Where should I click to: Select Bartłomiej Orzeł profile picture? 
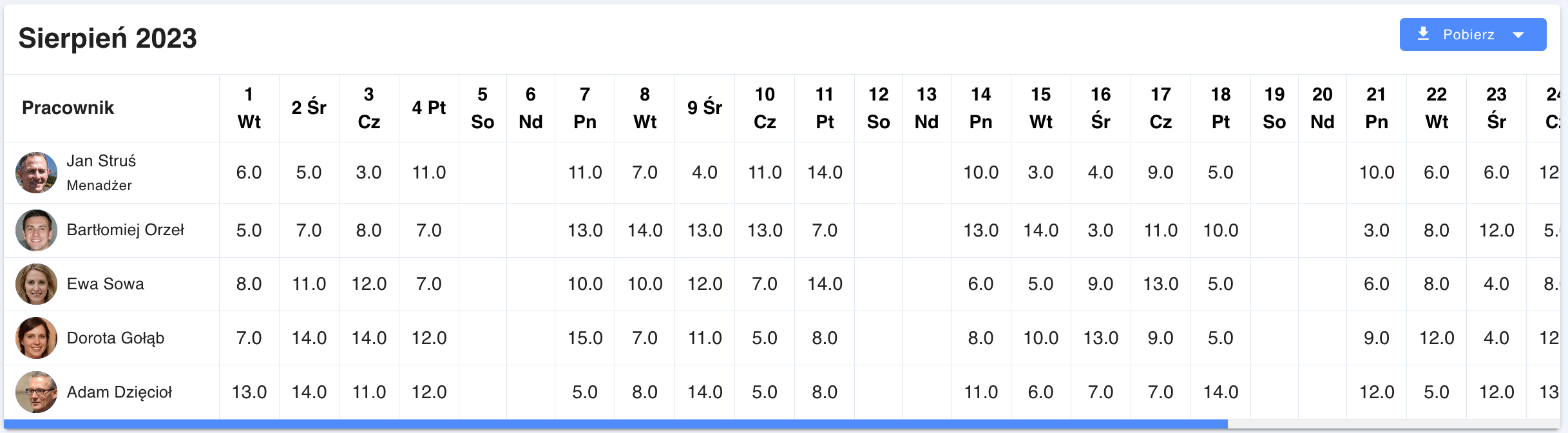pos(36,230)
